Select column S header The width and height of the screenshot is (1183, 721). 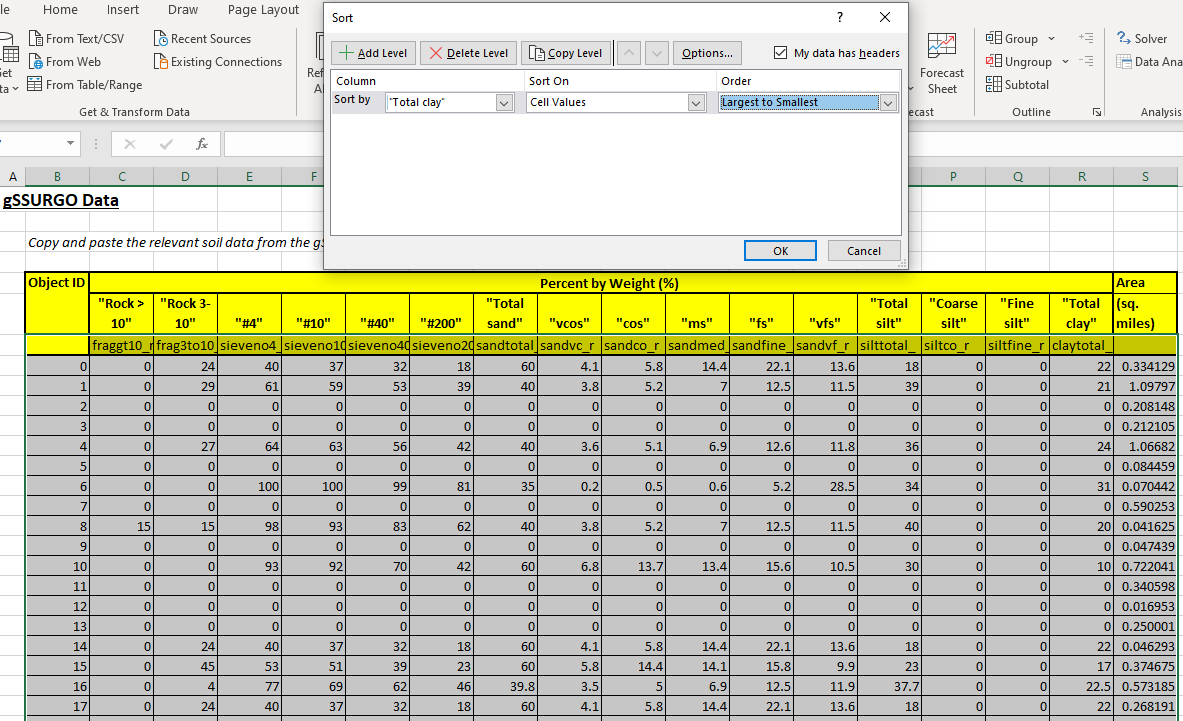pyautogui.click(x=1145, y=177)
